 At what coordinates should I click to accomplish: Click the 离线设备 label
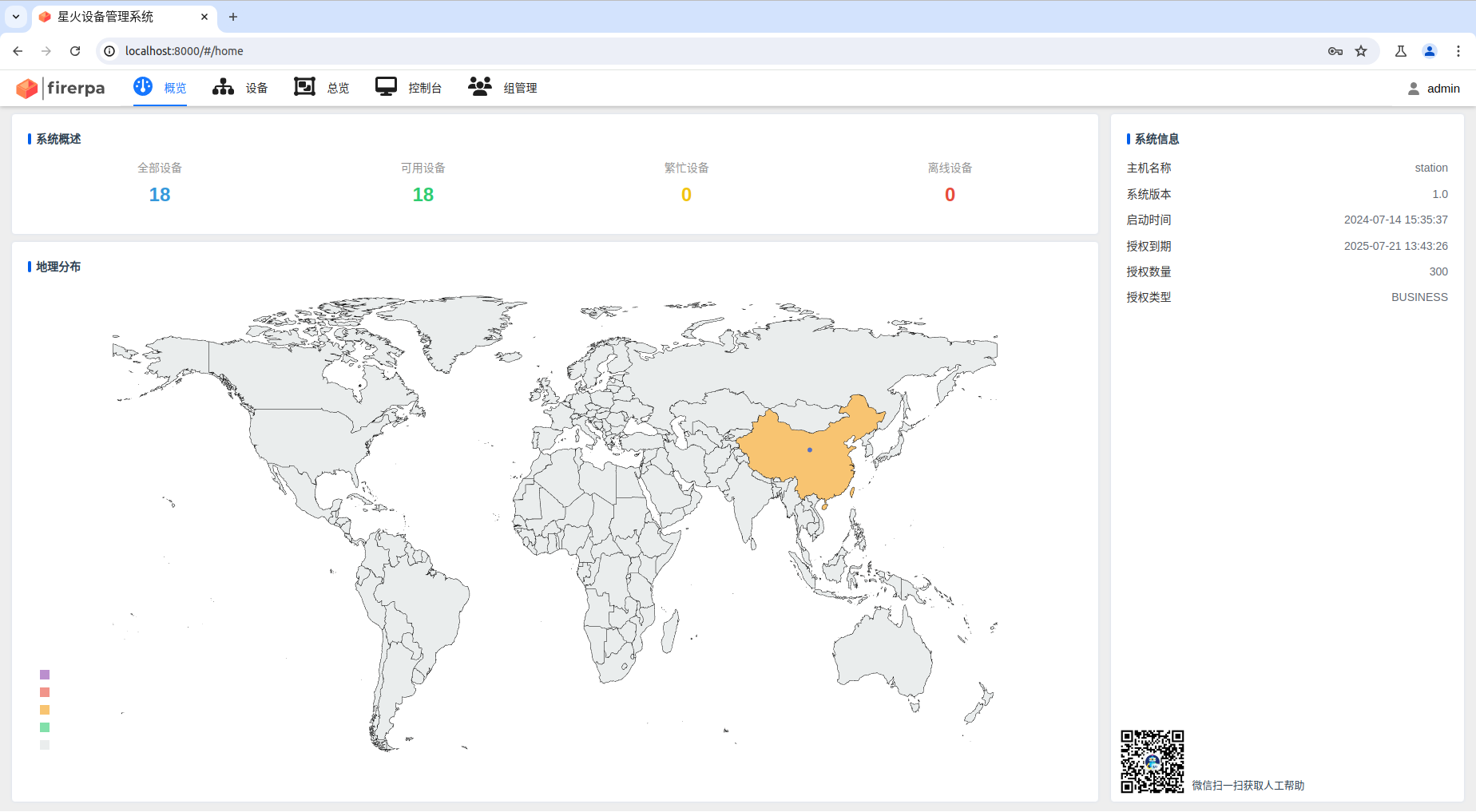click(x=950, y=168)
